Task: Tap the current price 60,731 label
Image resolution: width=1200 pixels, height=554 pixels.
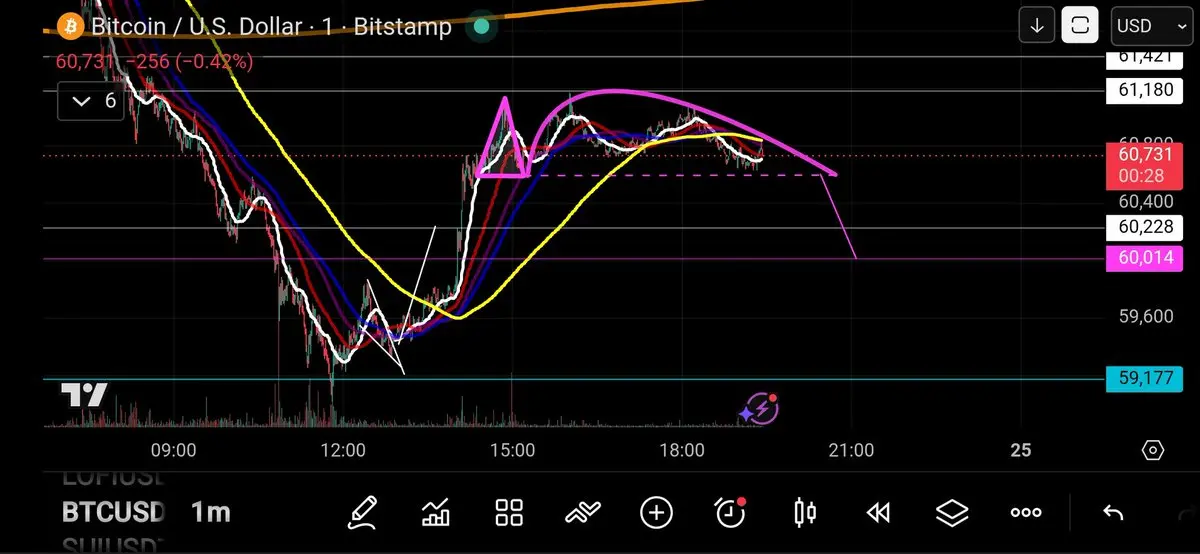Action: tap(1144, 165)
